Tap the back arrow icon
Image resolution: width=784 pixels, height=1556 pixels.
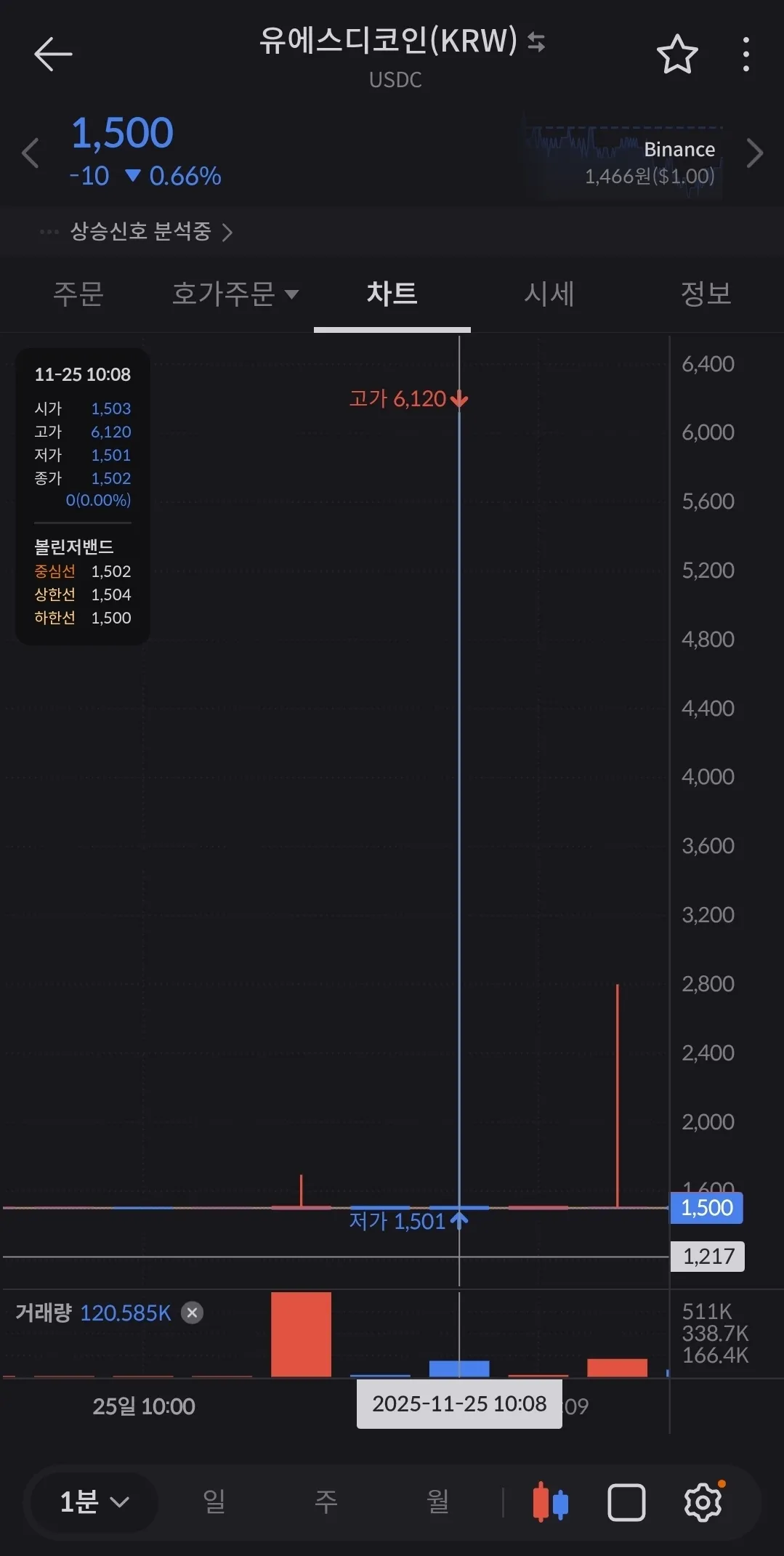53,54
